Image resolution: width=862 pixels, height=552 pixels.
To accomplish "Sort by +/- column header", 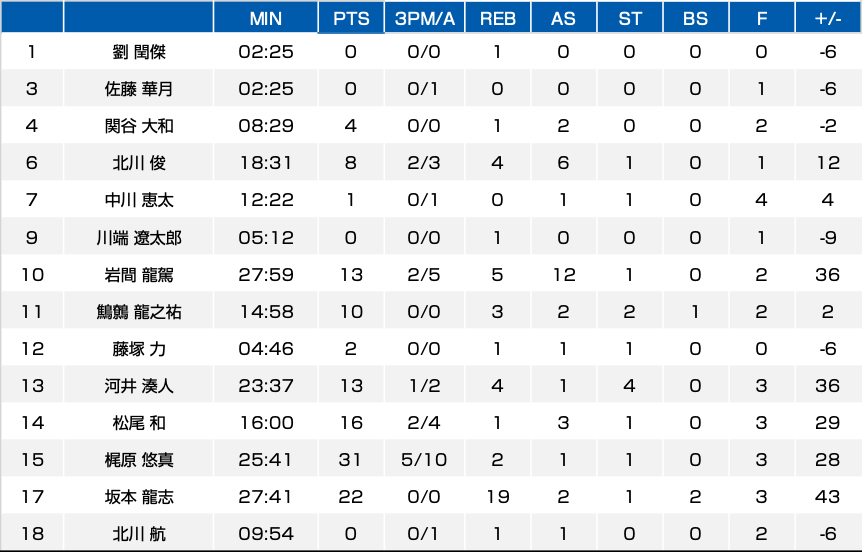I will [828, 18].
